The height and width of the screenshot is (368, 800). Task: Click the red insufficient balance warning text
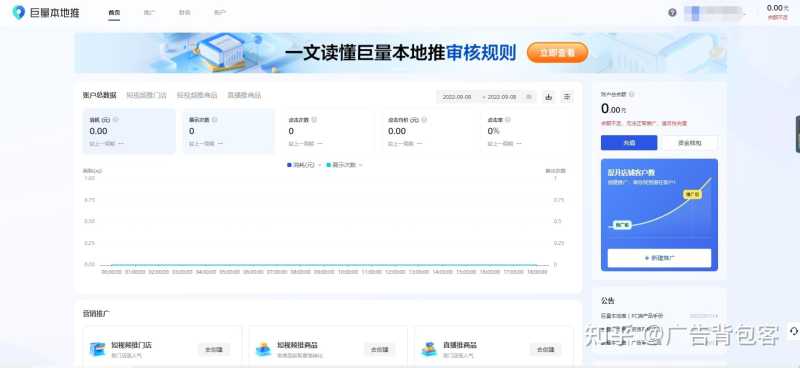[x=644, y=123]
